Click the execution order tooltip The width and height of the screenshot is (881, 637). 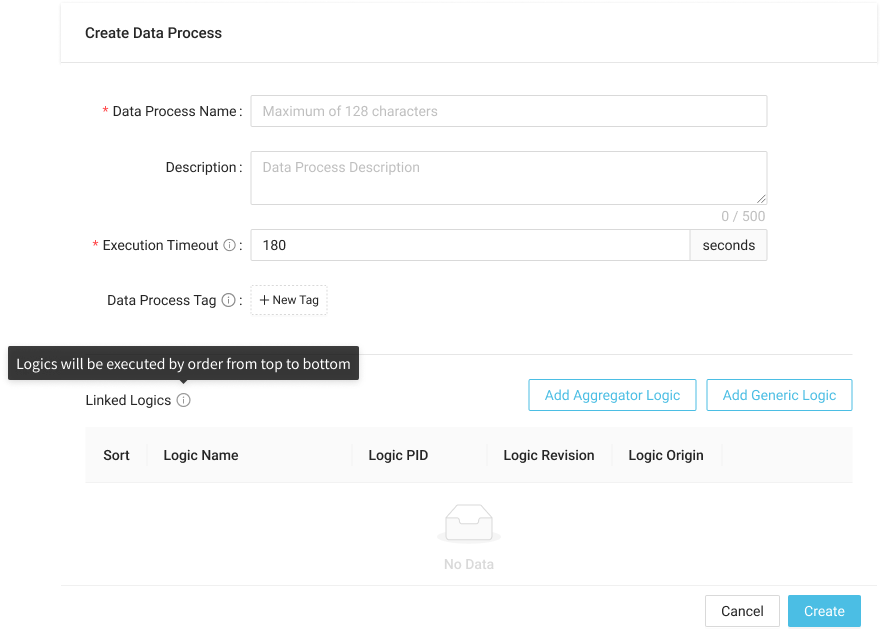[x=183, y=364]
